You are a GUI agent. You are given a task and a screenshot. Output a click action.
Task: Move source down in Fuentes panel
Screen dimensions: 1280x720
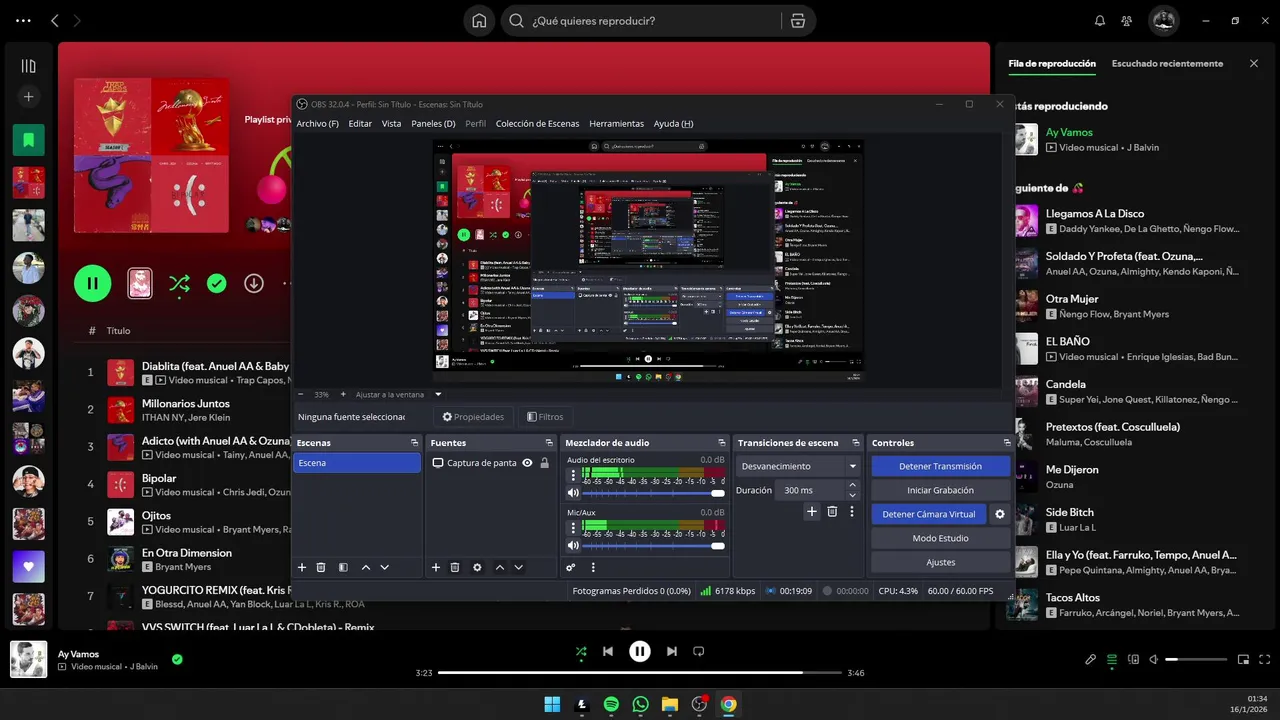pos(518,567)
